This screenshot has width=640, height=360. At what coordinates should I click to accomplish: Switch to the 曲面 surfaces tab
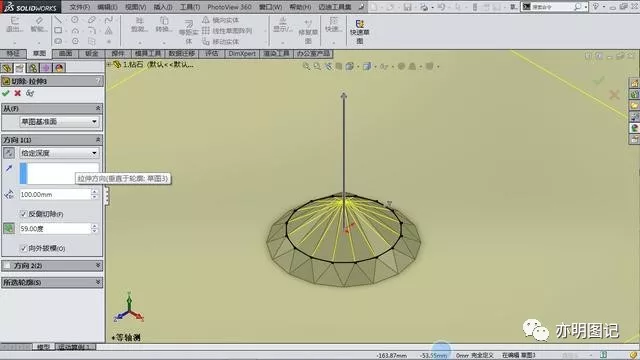[65, 53]
